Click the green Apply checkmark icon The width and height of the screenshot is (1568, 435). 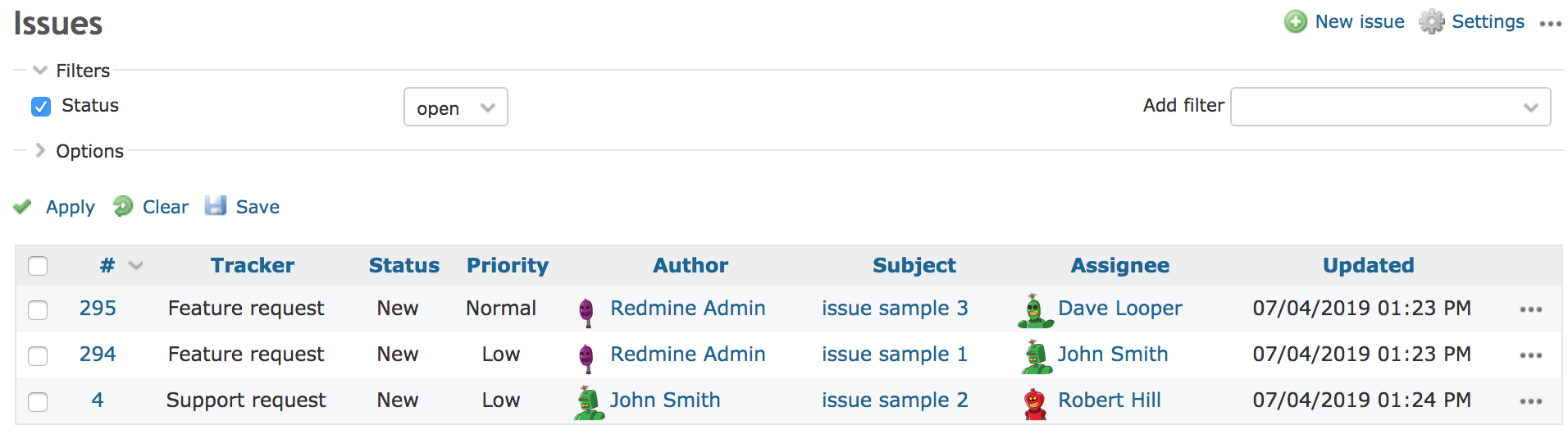tap(23, 207)
